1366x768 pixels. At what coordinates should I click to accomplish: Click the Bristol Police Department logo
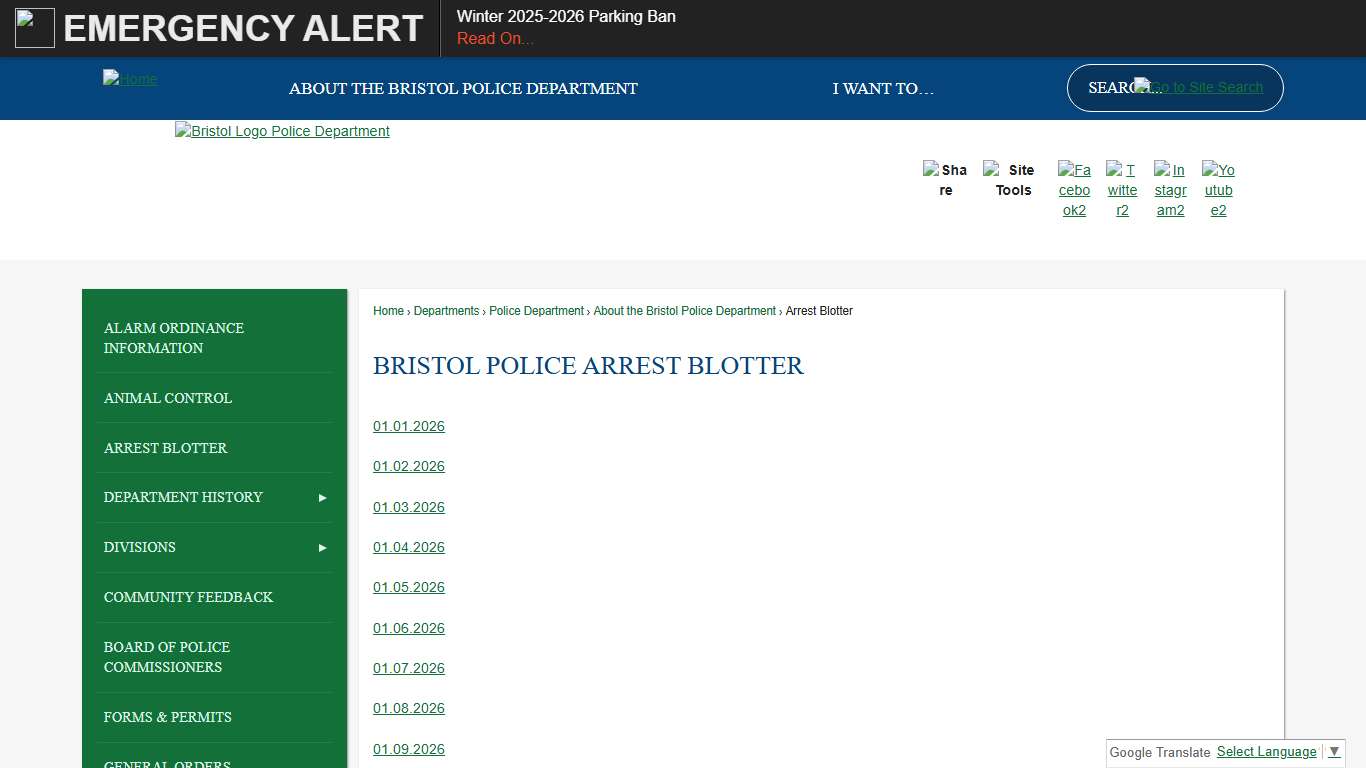pos(281,131)
